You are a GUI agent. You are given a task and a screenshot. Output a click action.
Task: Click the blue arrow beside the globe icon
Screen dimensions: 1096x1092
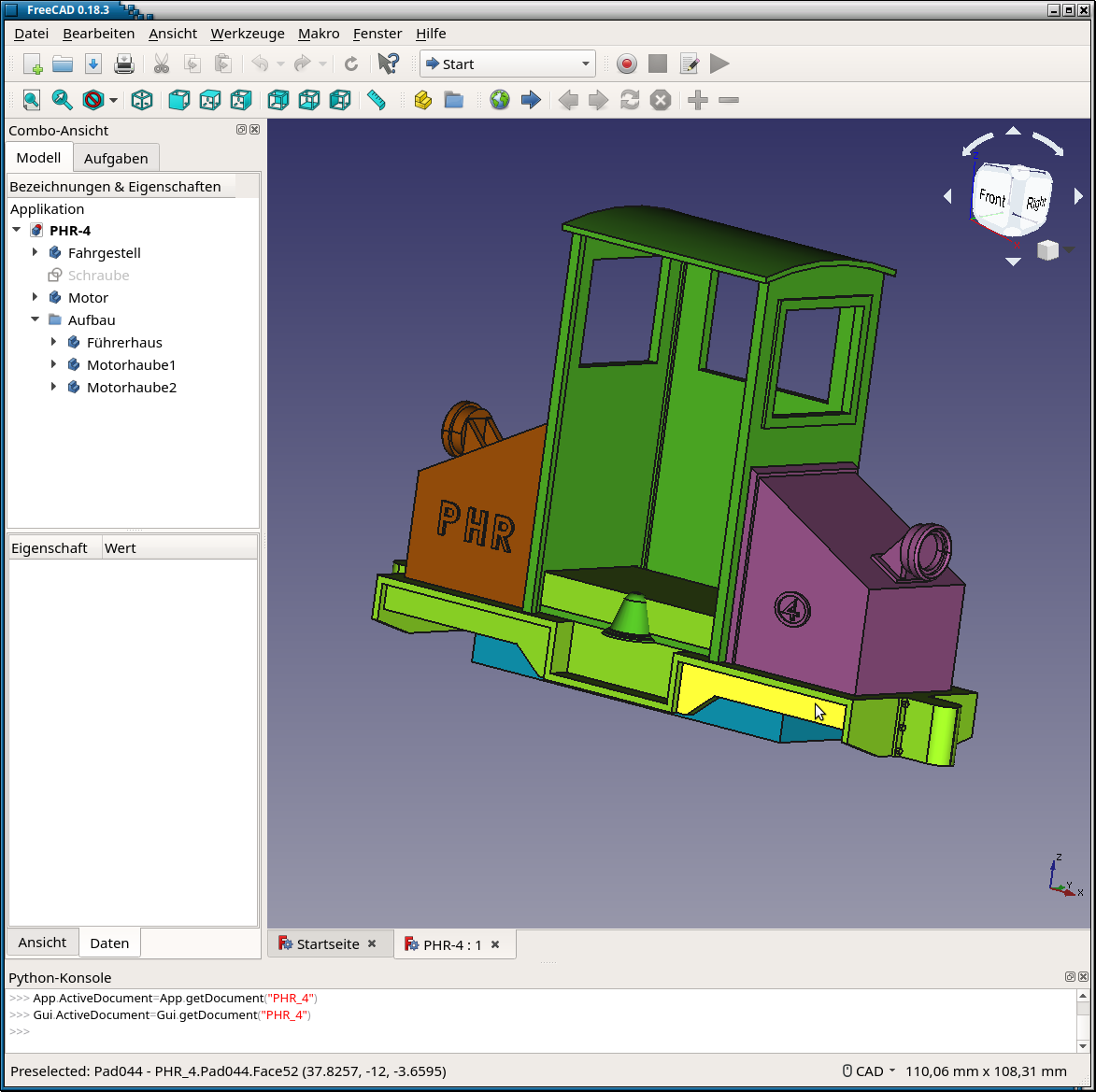pyautogui.click(x=531, y=100)
